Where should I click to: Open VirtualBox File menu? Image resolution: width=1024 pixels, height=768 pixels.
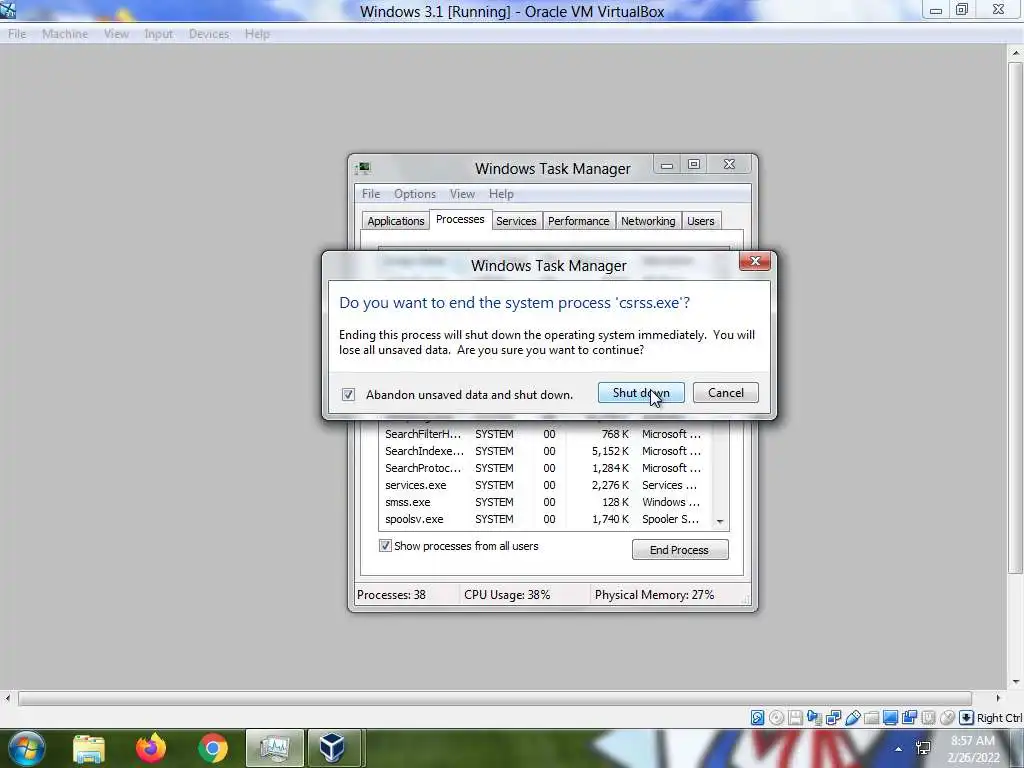pos(17,34)
